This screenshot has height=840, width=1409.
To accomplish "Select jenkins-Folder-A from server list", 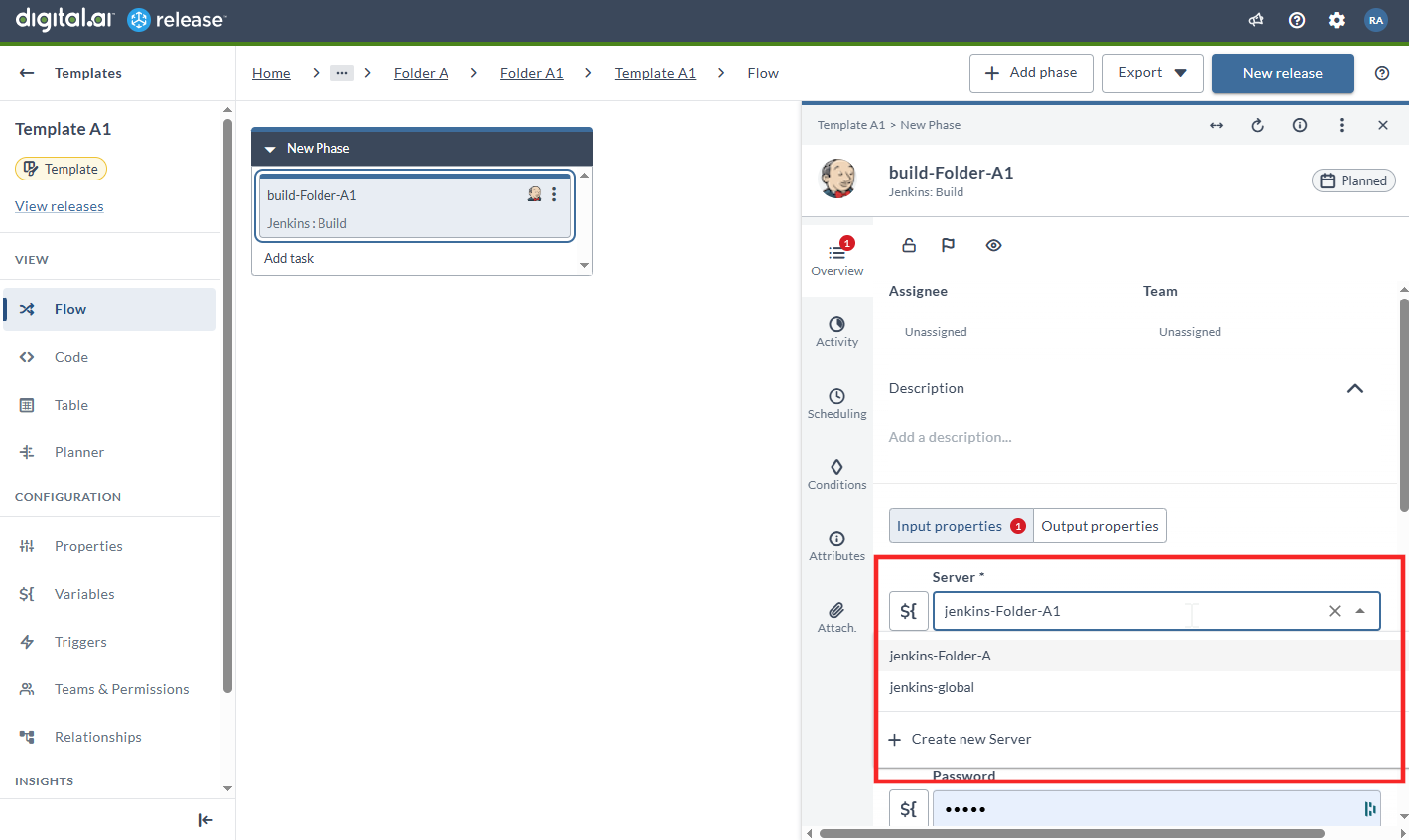I will tap(1139, 656).
